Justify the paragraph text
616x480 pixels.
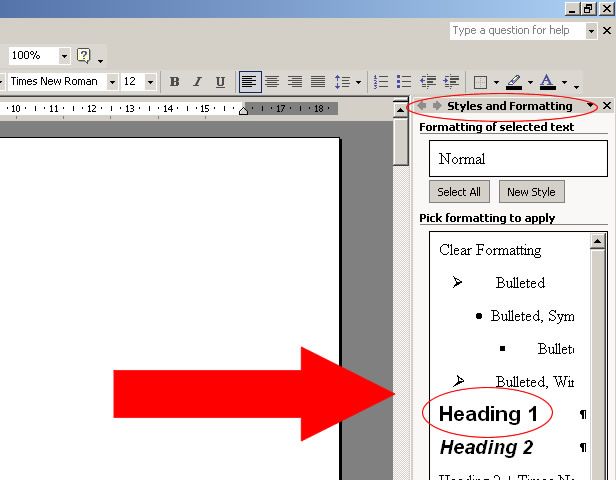(318, 82)
